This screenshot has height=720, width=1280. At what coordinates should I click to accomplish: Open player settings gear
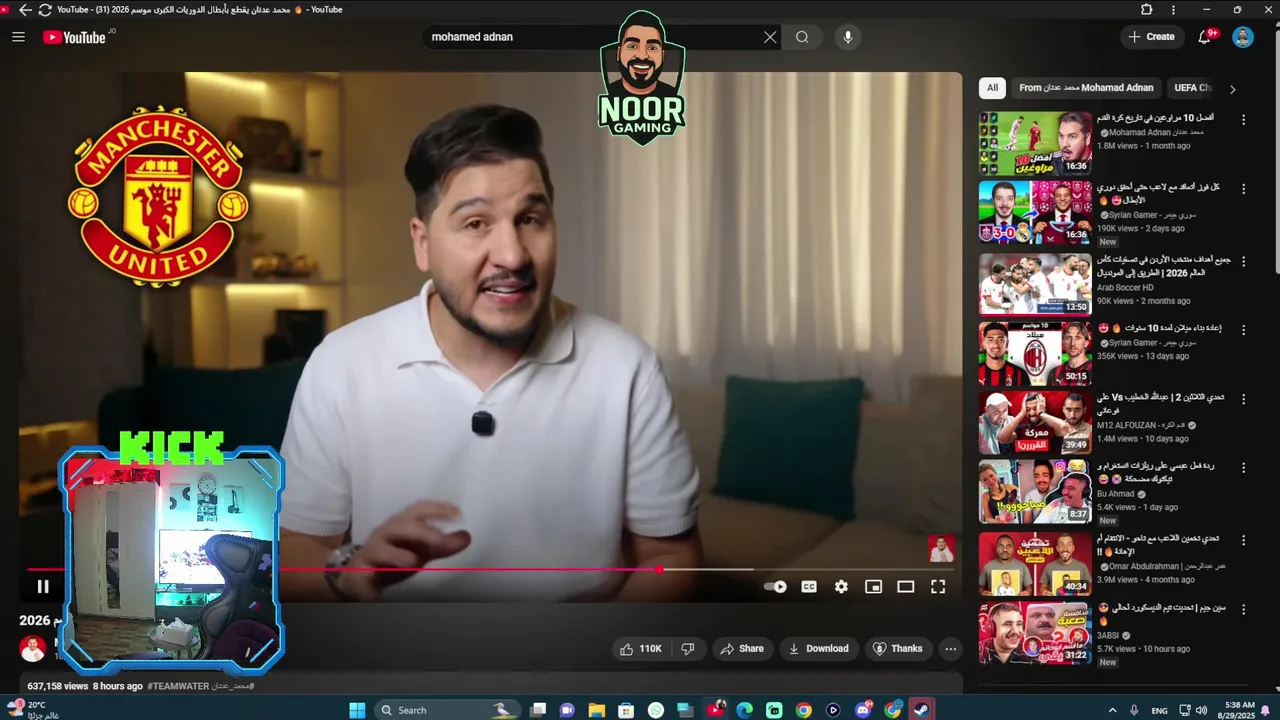click(841, 587)
